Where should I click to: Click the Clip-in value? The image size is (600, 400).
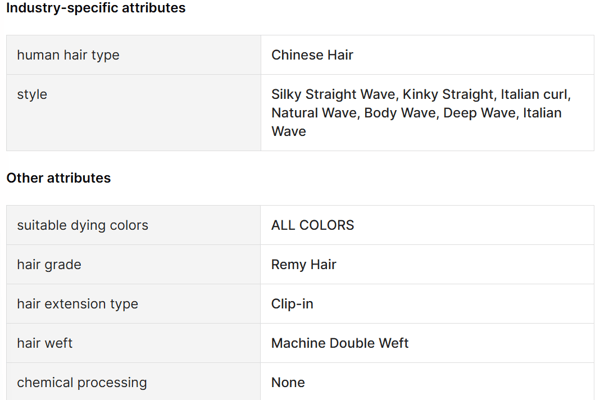tap(292, 303)
